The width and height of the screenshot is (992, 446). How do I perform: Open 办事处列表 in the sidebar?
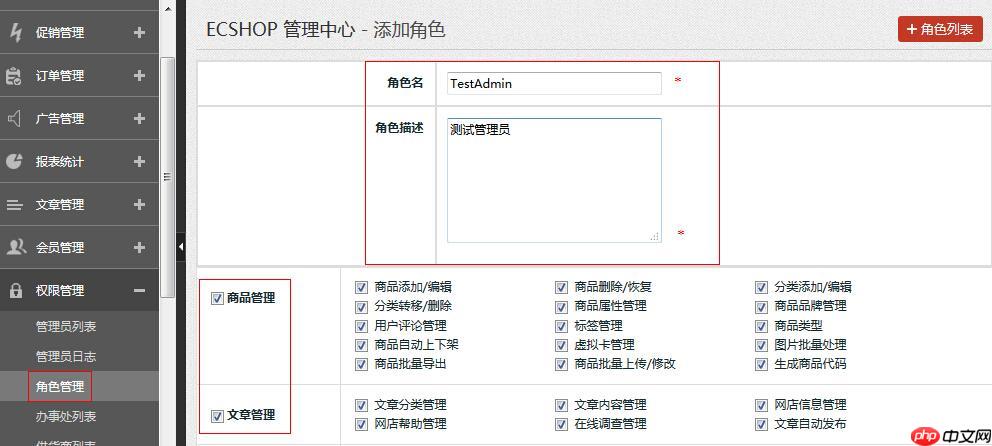[66, 416]
